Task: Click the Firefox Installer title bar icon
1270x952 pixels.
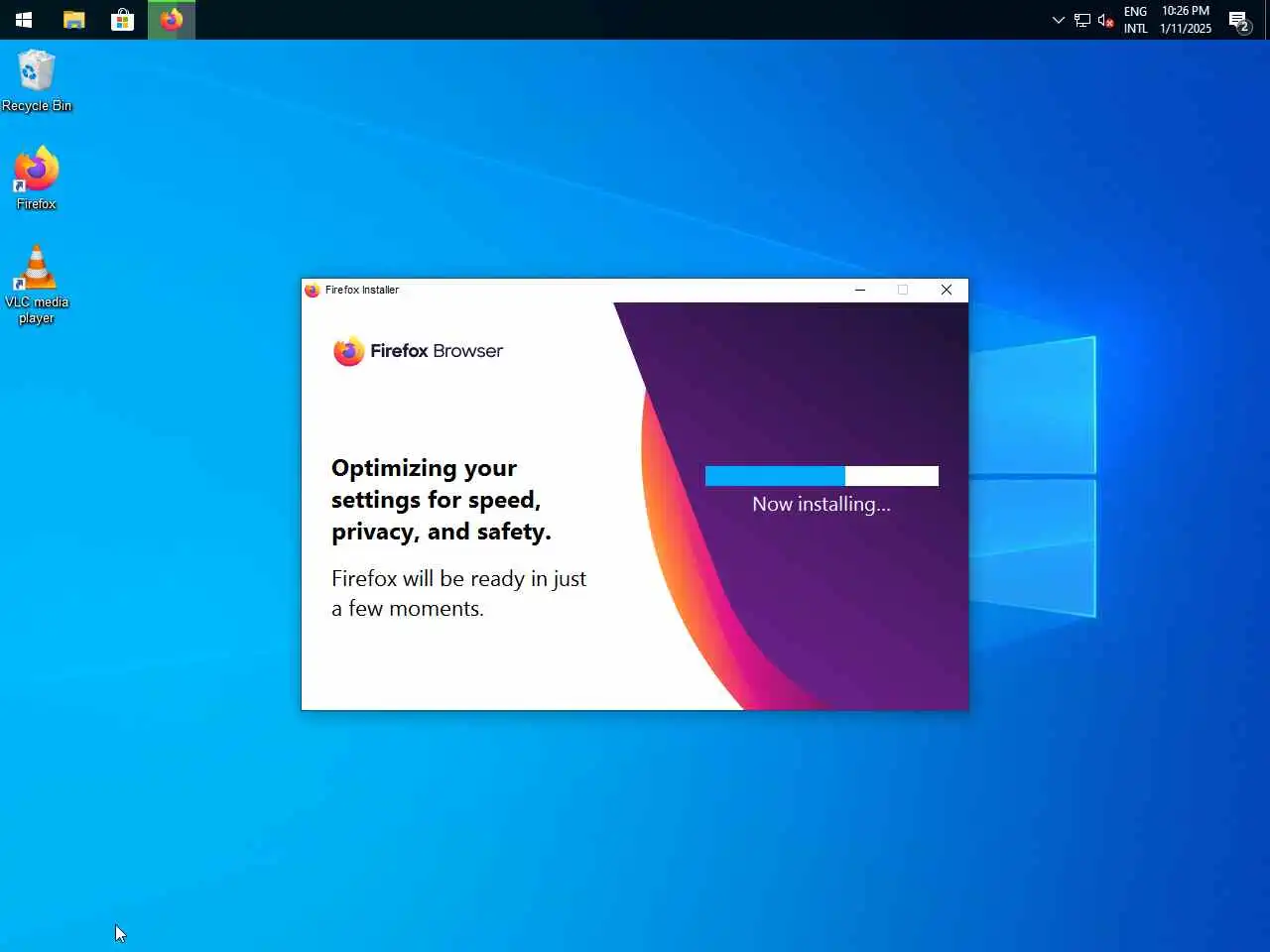Action: pos(313,291)
